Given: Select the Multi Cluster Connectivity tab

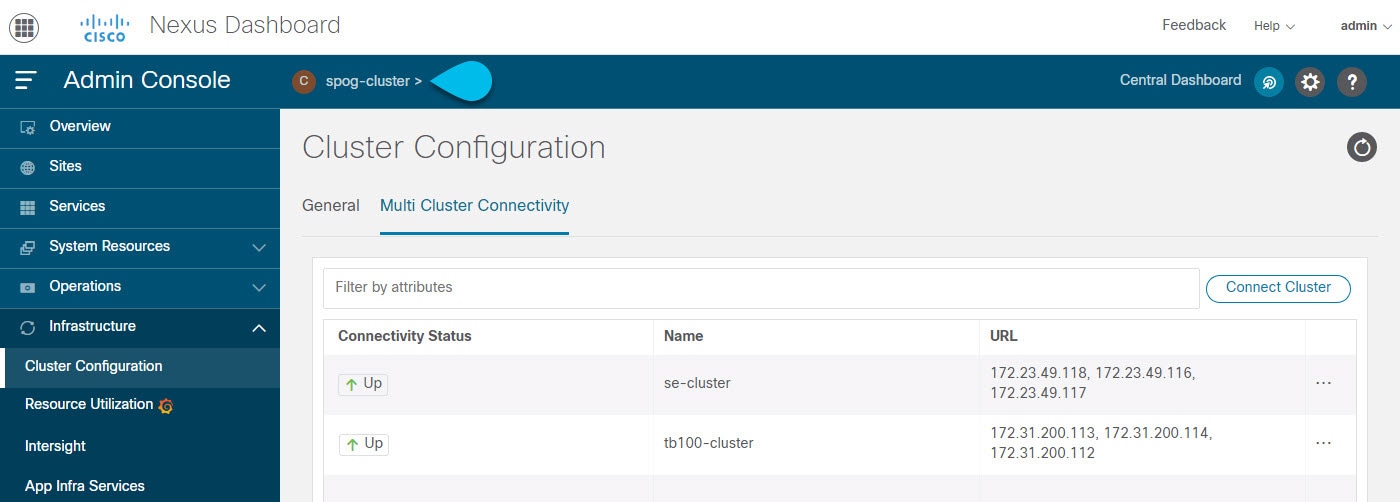Looking at the screenshot, I should point(474,206).
